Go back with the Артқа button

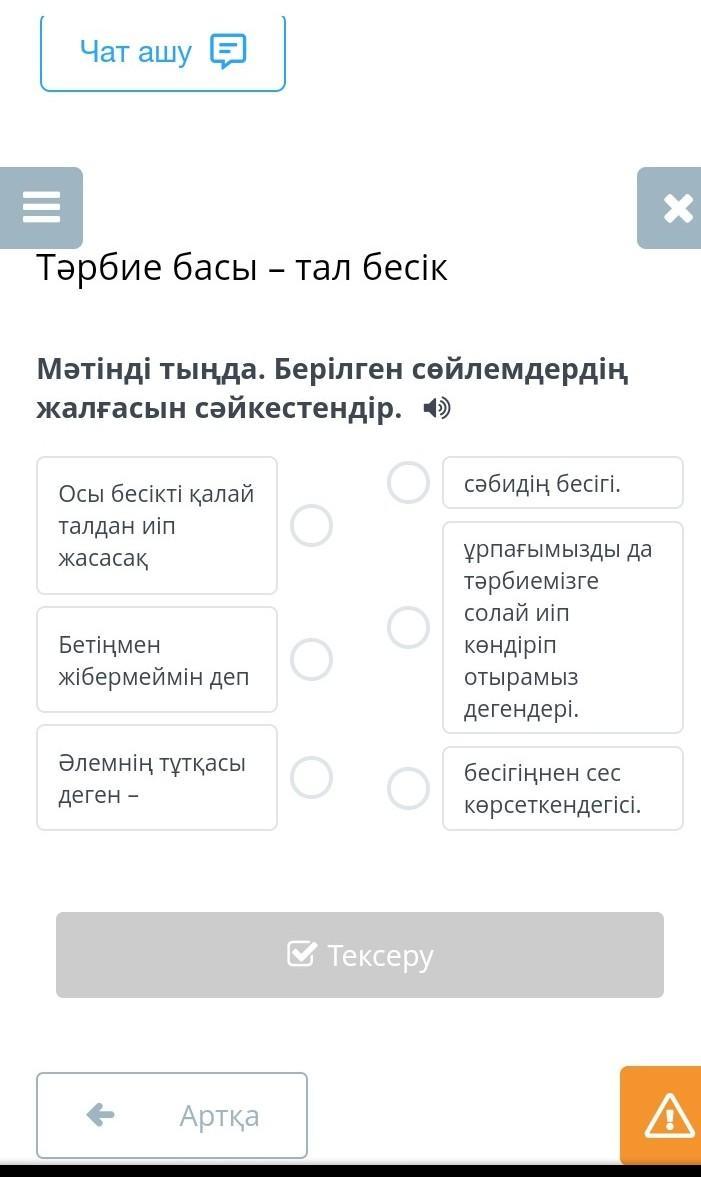(x=172, y=1115)
